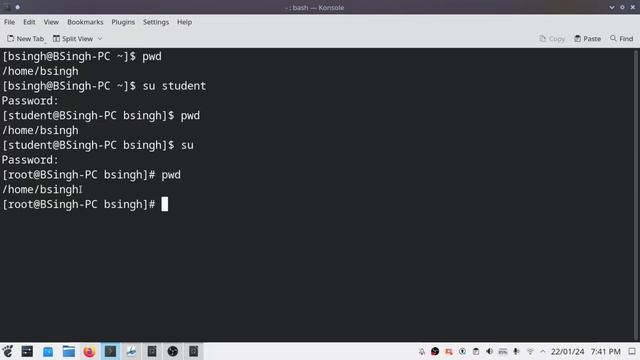
Task: Click the first 'Password:' line
Action: [30, 101]
